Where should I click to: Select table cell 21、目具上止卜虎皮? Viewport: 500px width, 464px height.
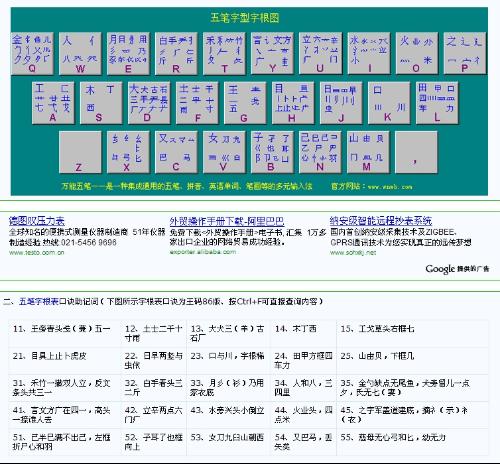point(65,361)
